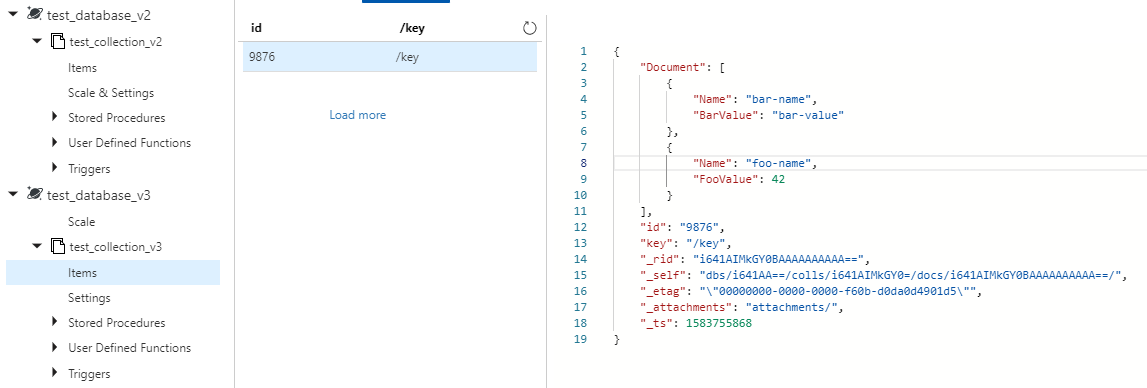The height and width of the screenshot is (388, 1147).
Task: Click test_collection_v2 collection document icon
Action: click(57, 42)
